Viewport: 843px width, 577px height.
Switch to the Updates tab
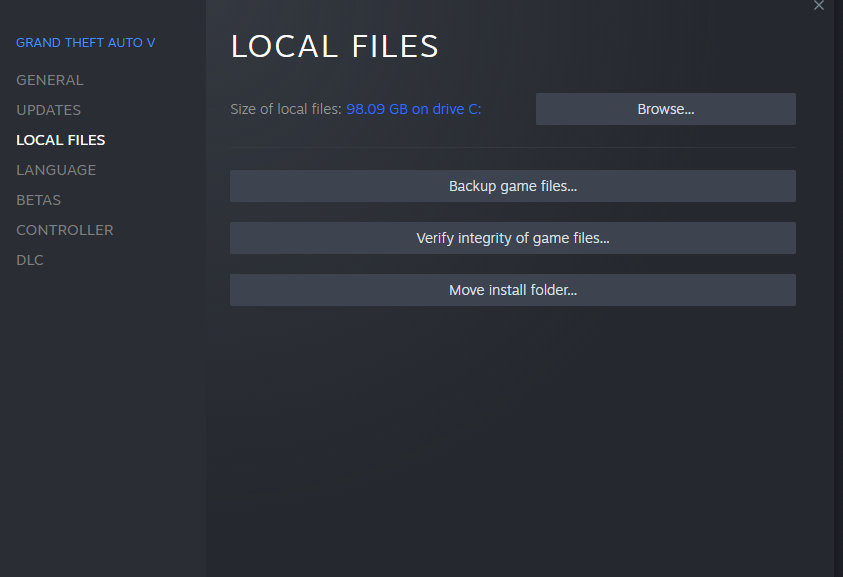pos(48,110)
